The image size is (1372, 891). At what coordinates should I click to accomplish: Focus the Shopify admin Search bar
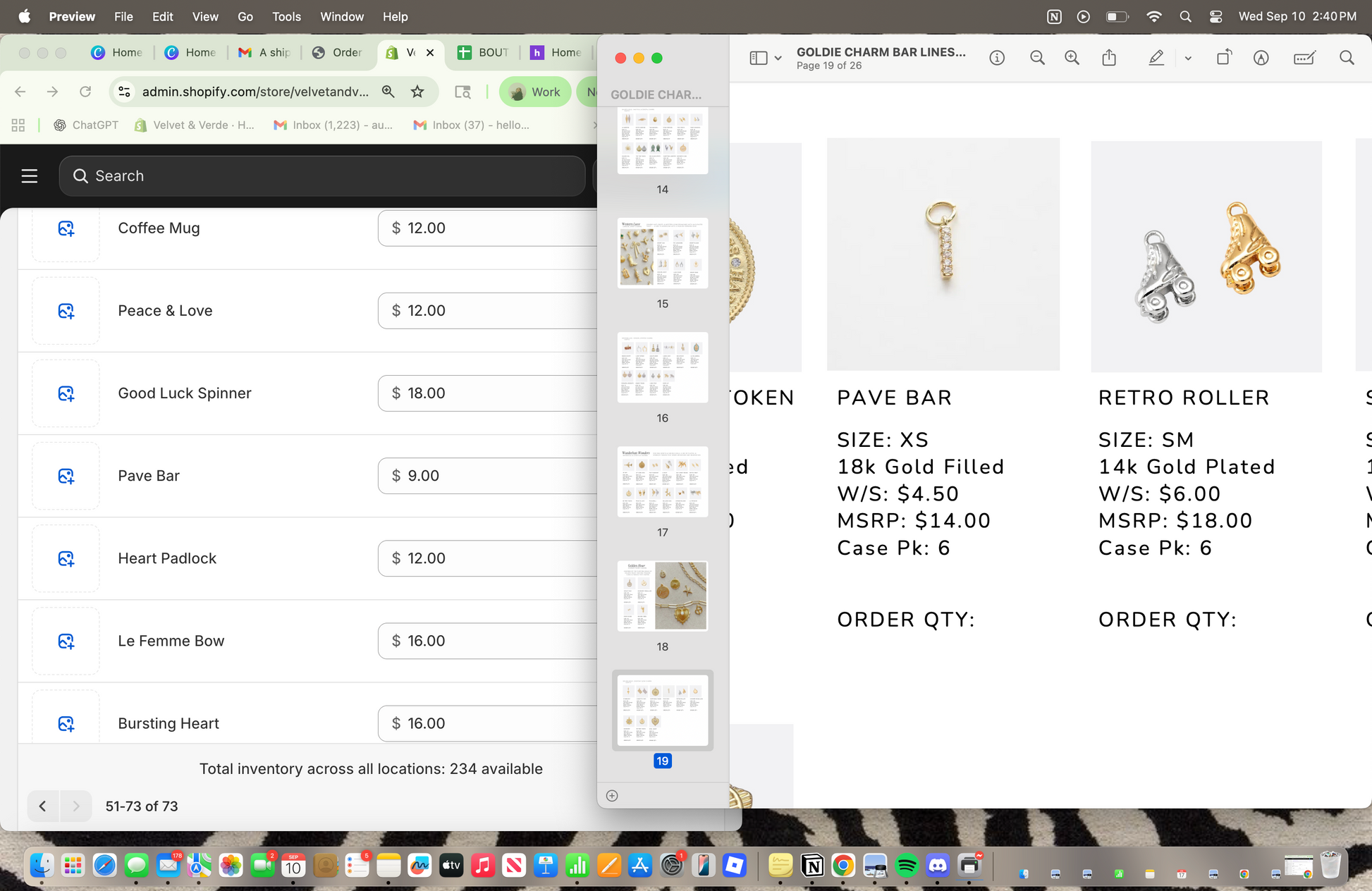pos(322,176)
